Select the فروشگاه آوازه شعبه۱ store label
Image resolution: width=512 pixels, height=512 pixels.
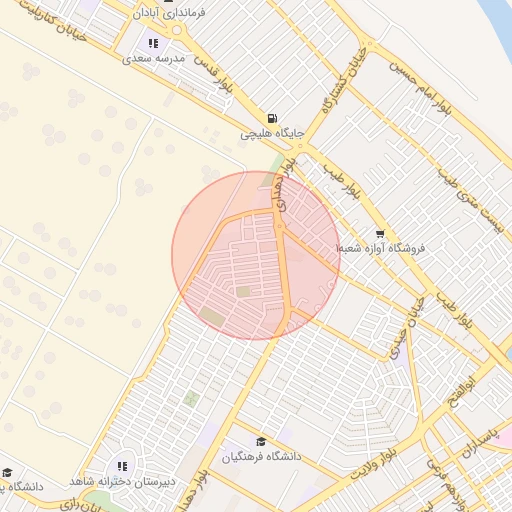pos(380,248)
